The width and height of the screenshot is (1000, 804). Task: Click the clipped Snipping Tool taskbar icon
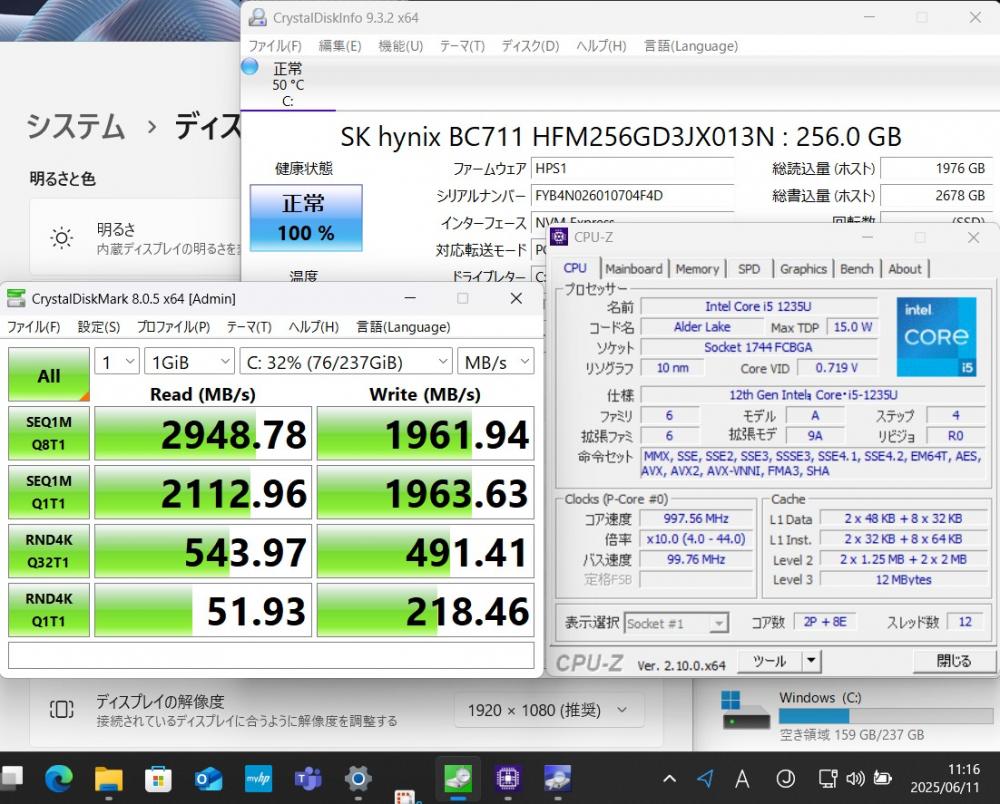coord(406,797)
